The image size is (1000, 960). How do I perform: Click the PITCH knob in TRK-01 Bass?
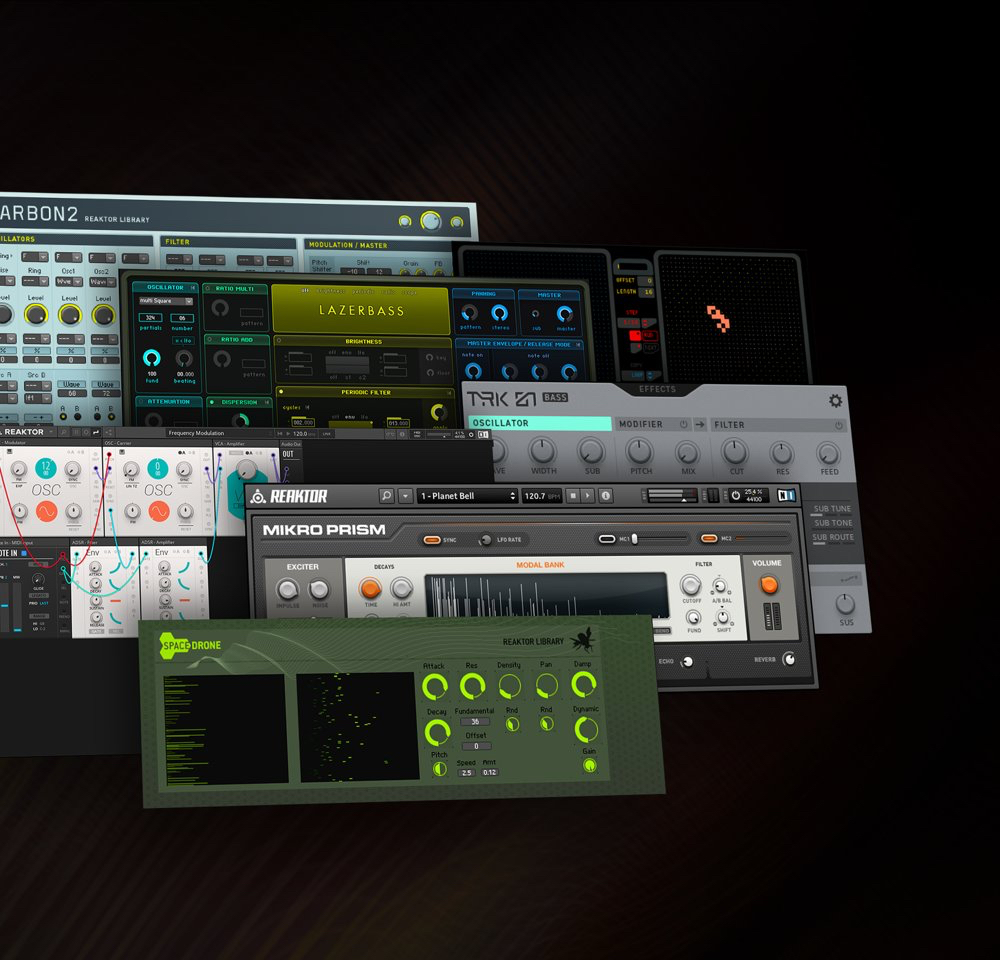(x=640, y=452)
